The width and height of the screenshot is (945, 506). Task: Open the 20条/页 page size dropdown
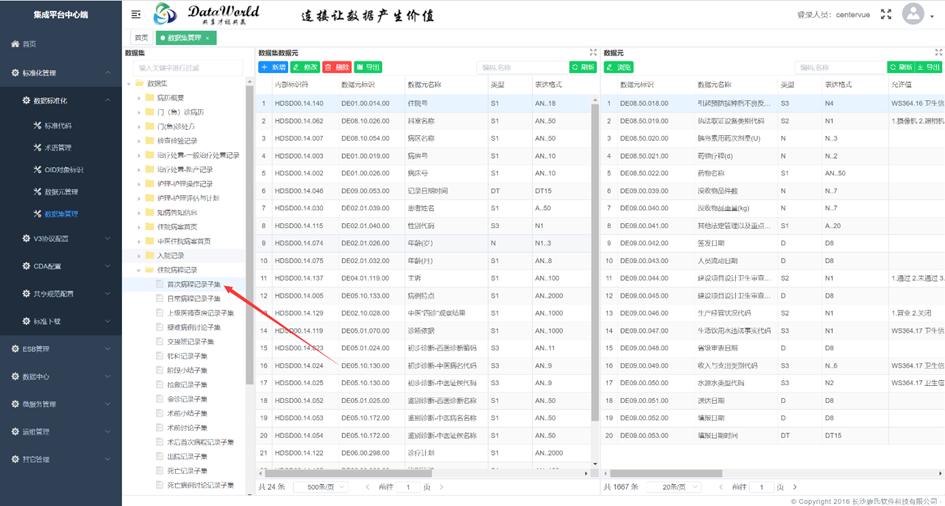pos(674,487)
